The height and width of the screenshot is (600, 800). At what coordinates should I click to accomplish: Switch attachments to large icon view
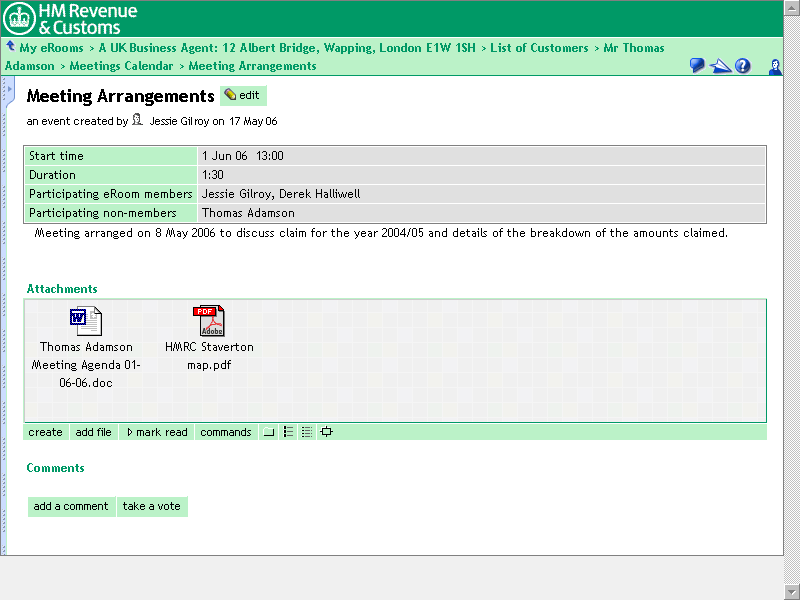tap(269, 432)
